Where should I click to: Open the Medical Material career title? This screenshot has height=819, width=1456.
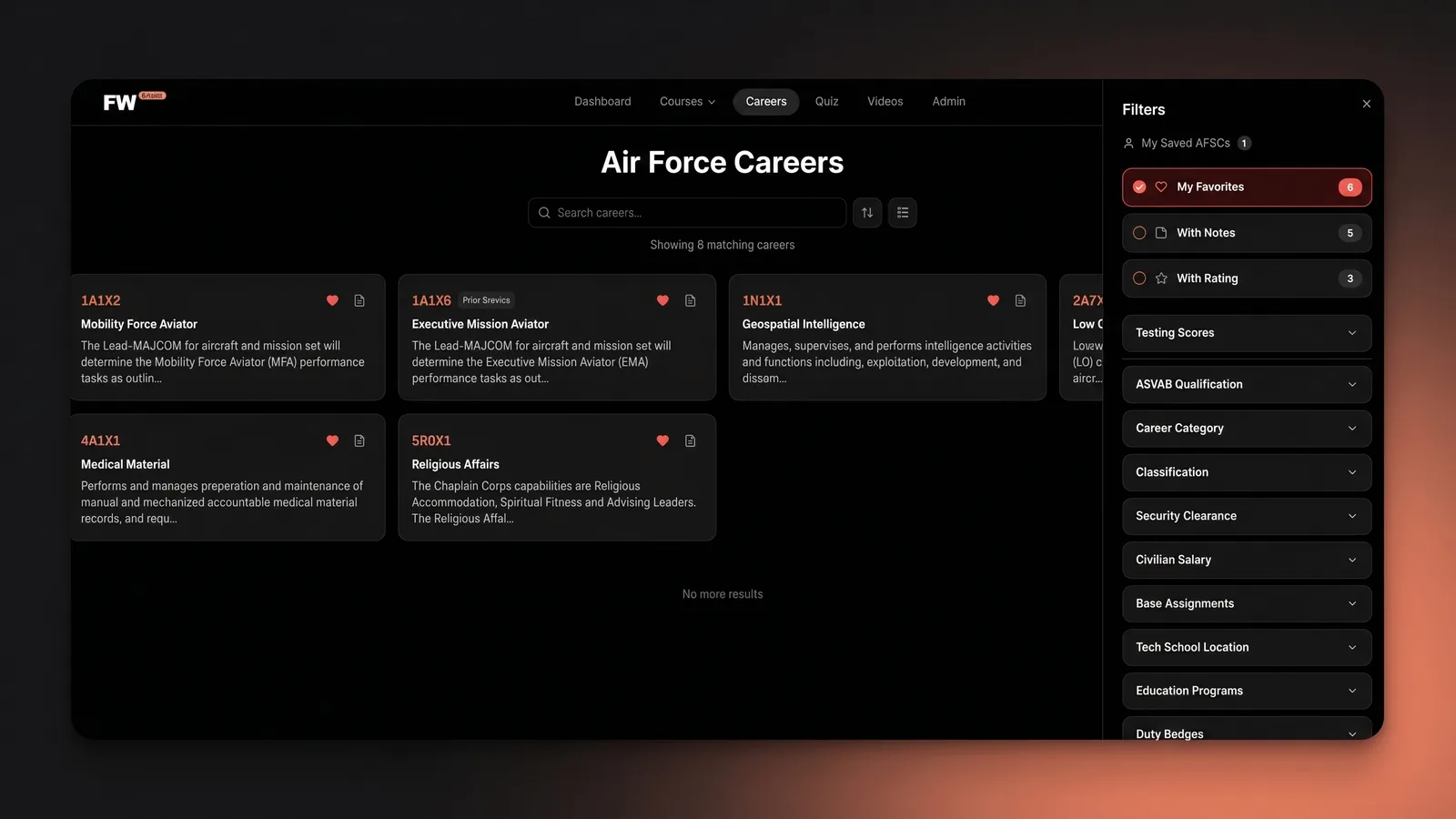point(125,464)
